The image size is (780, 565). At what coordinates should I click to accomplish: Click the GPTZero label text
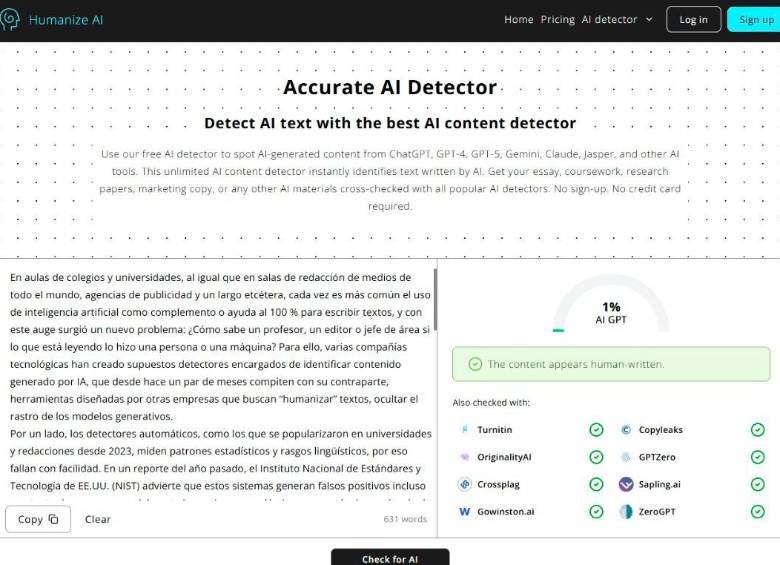click(657, 457)
